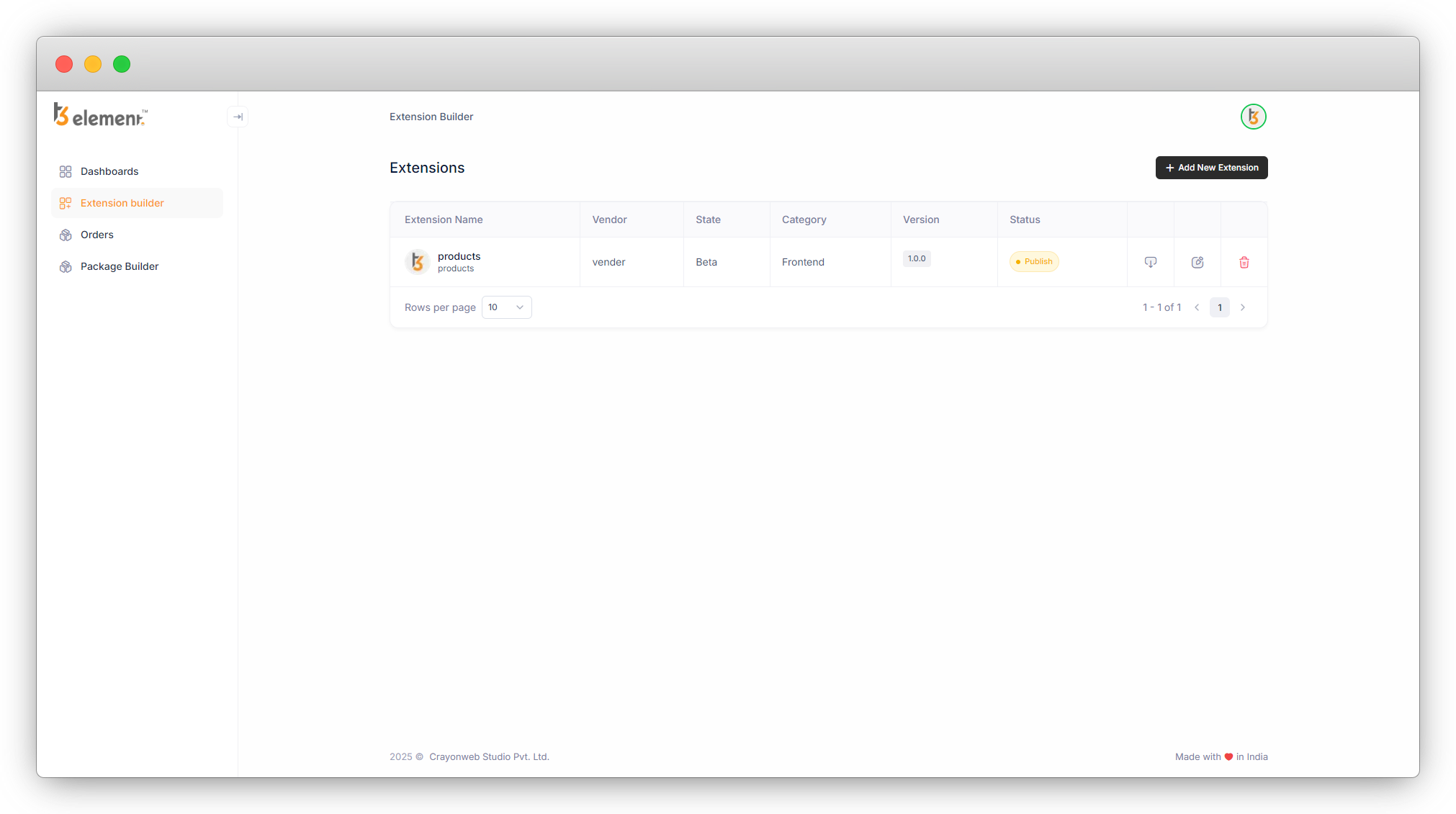The image size is (1456, 814).
Task: Click the edit icon for products extension
Action: (1197, 262)
